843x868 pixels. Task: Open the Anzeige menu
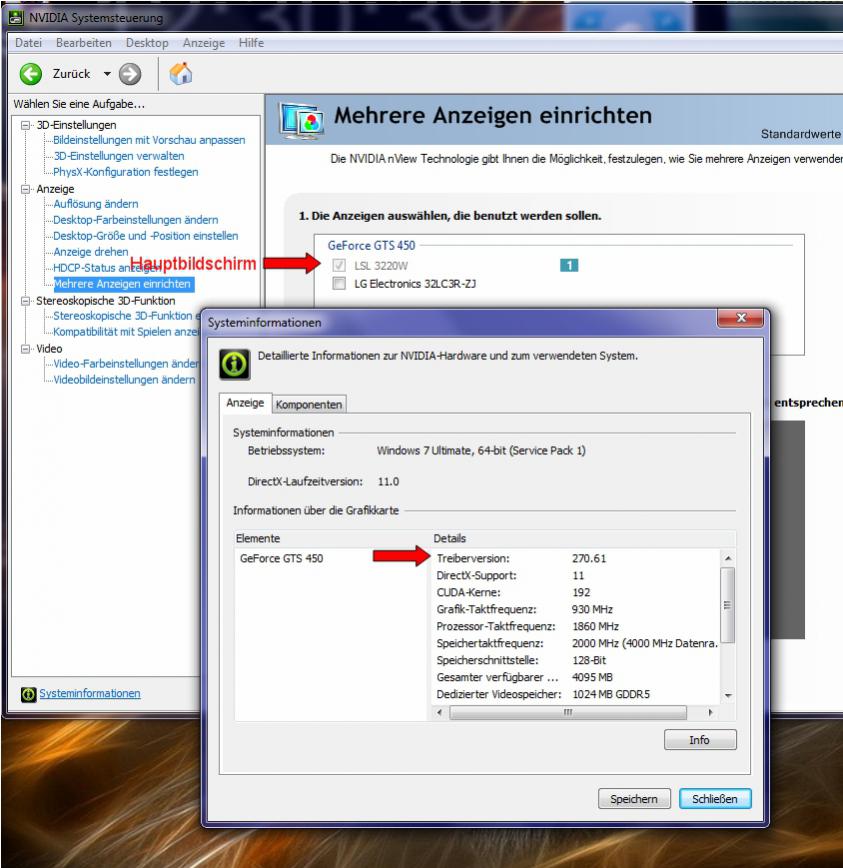(x=204, y=43)
